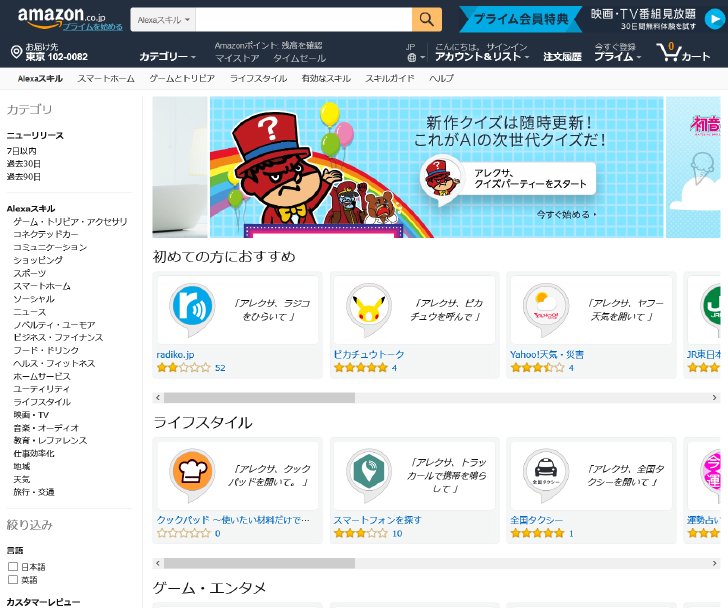The height and width of the screenshot is (608, 728).
Task: Select ゲーム・トリビア・アクセサリ category
Action: (x=70, y=222)
